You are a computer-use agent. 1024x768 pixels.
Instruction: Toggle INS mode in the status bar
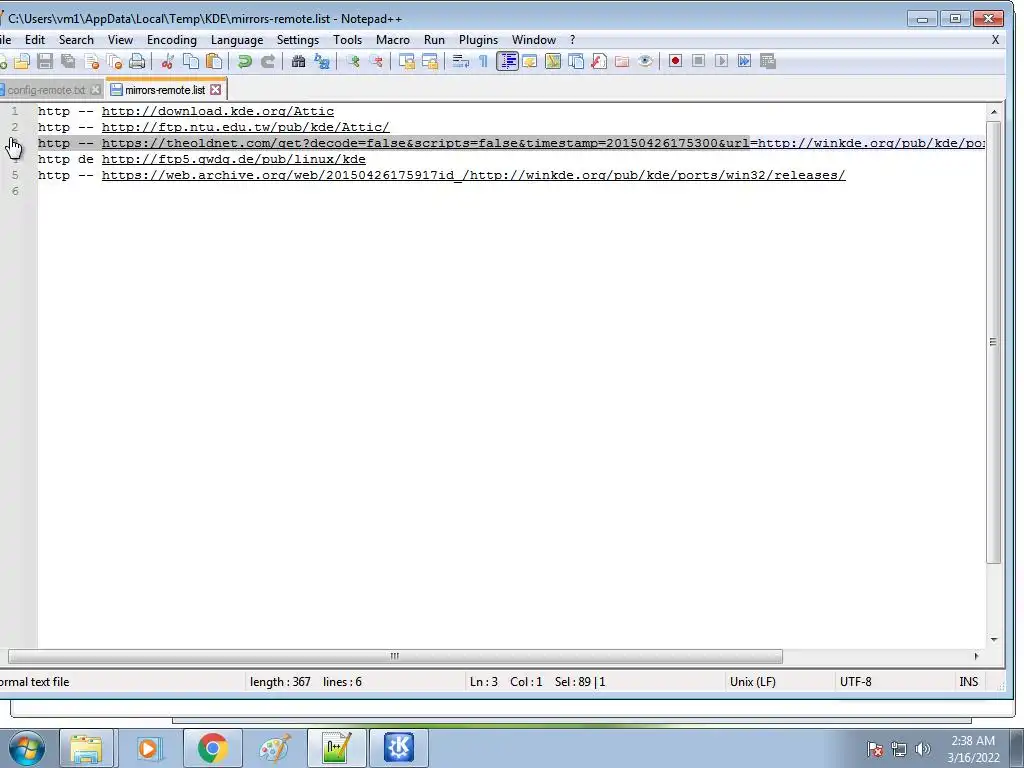tap(968, 682)
